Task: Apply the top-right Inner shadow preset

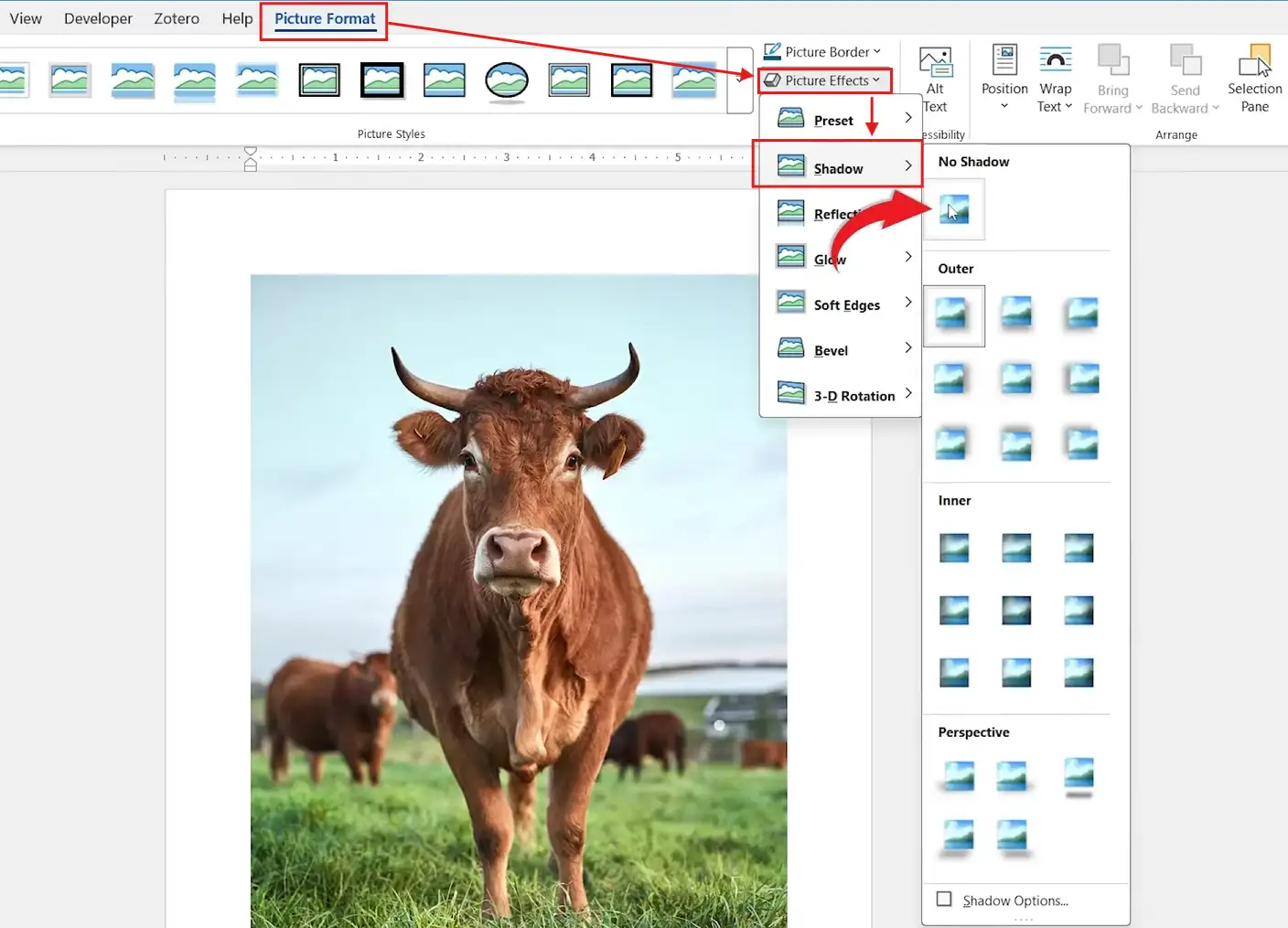Action: [x=1079, y=548]
